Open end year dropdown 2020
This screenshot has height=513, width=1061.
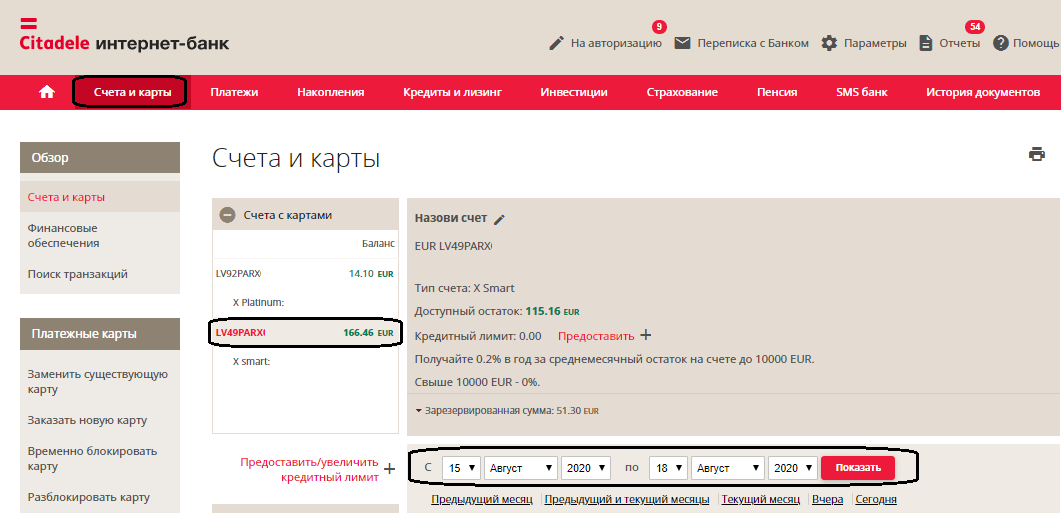click(x=794, y=468)
